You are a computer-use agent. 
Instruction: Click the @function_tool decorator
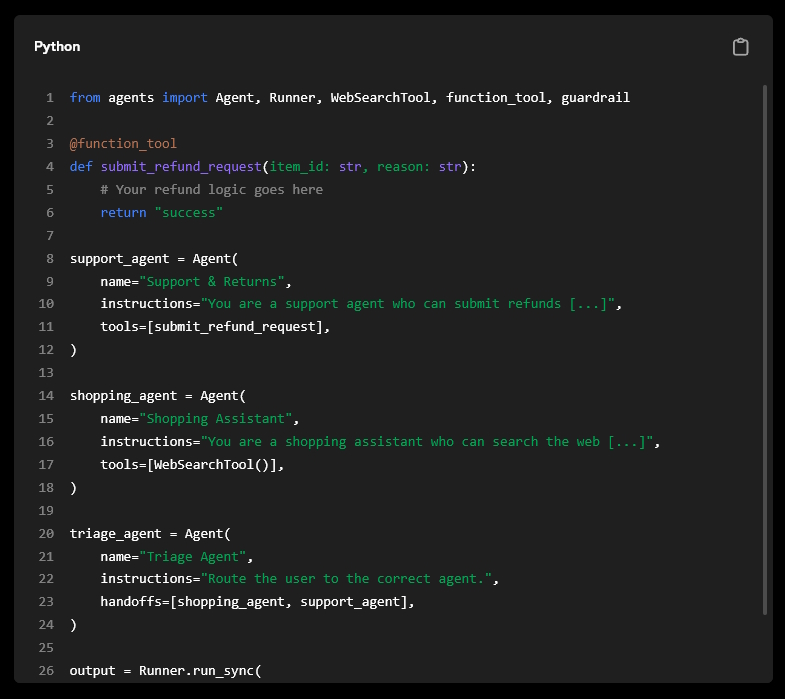[123, 144]
